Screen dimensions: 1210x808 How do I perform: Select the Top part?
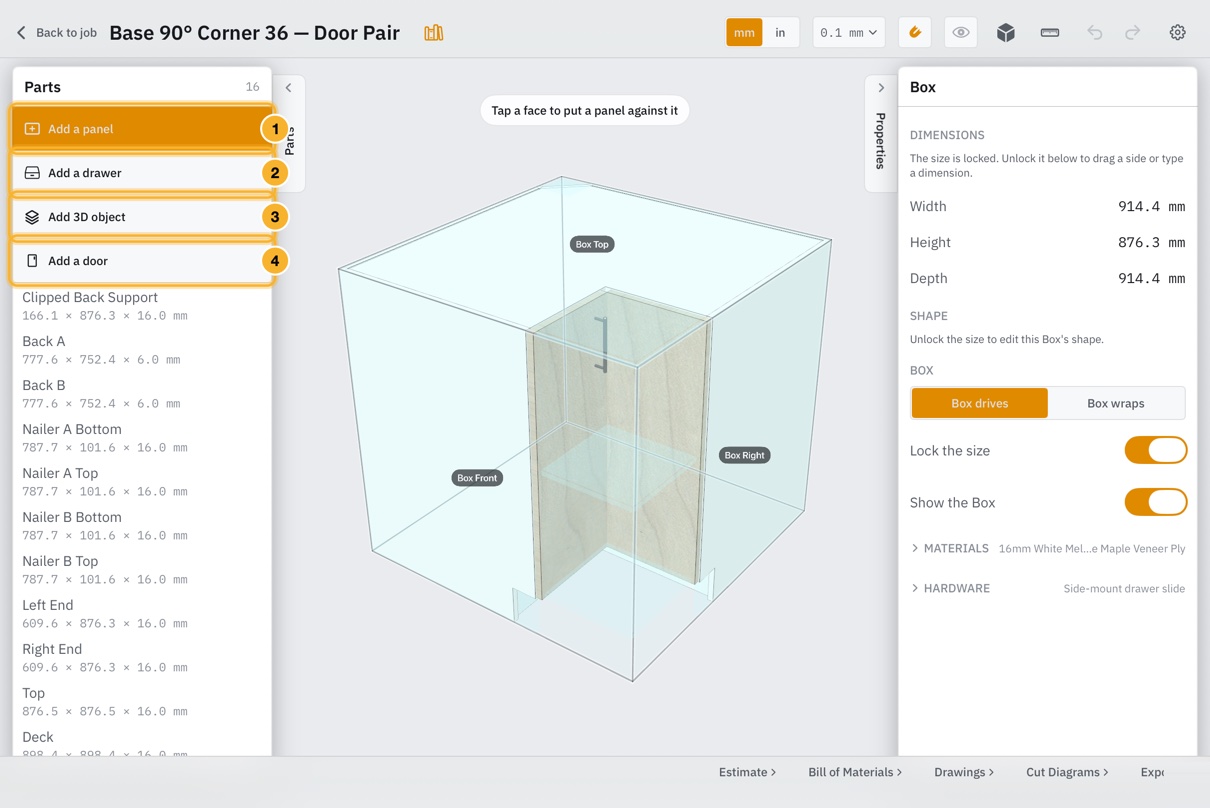pyautogui.click(x=142, y=701)
